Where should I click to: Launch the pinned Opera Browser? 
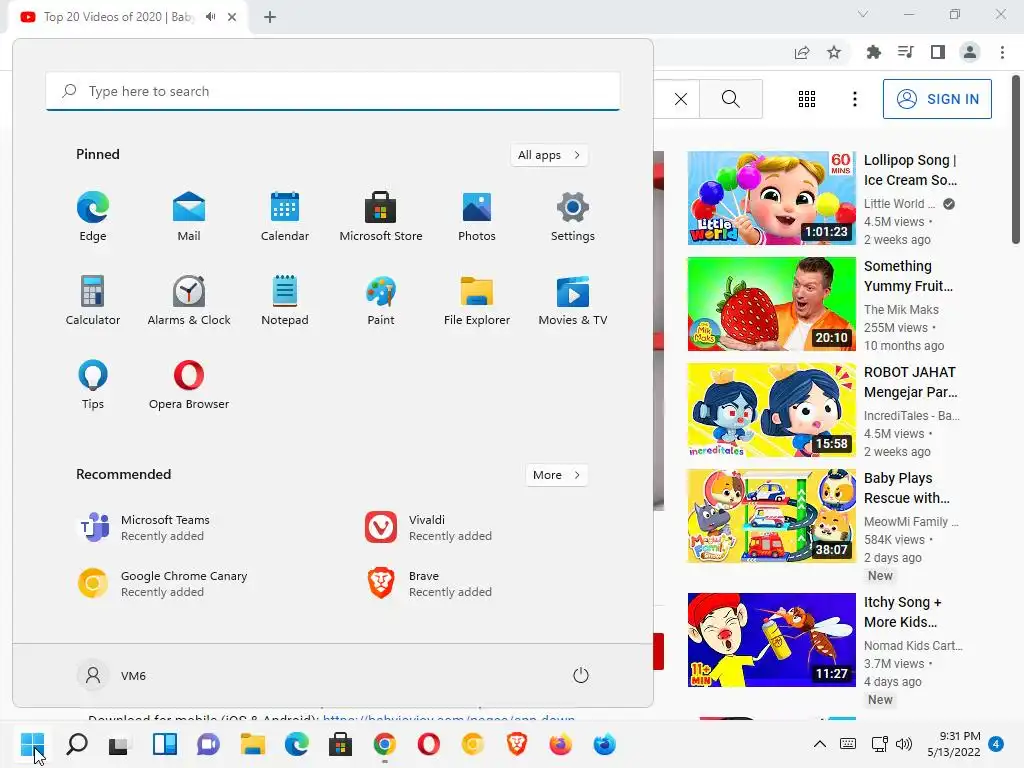pyautogui.click(x=189, y=385)
